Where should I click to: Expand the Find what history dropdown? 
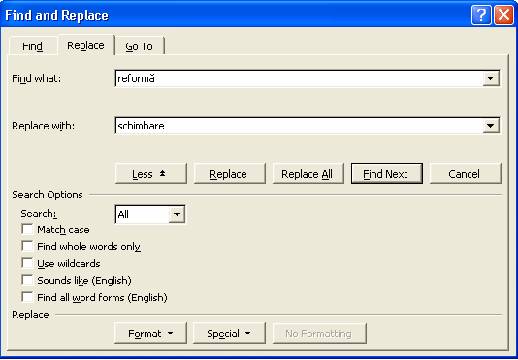point(491,78)
